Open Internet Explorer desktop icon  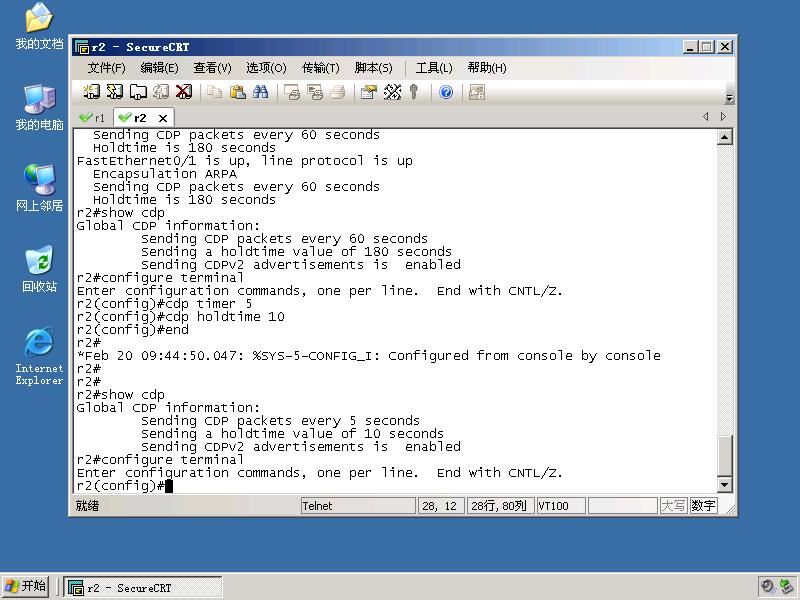coord(39,356)
